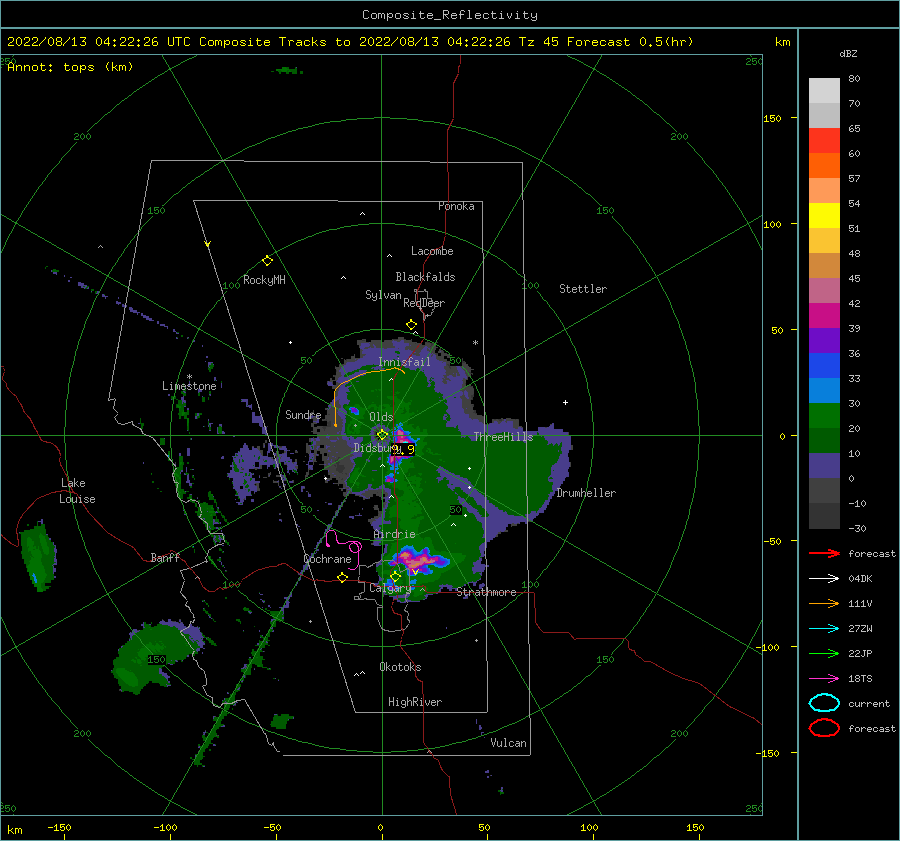Click the ThreeHills city label

point(503,437)
